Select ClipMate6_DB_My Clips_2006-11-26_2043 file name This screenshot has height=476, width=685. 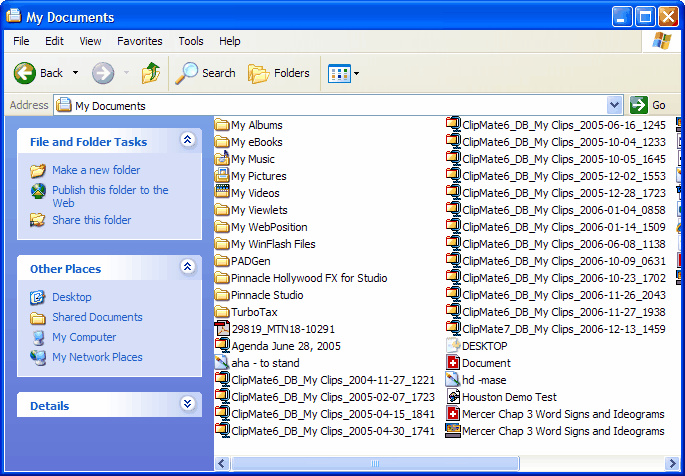[x=564, y=296]
